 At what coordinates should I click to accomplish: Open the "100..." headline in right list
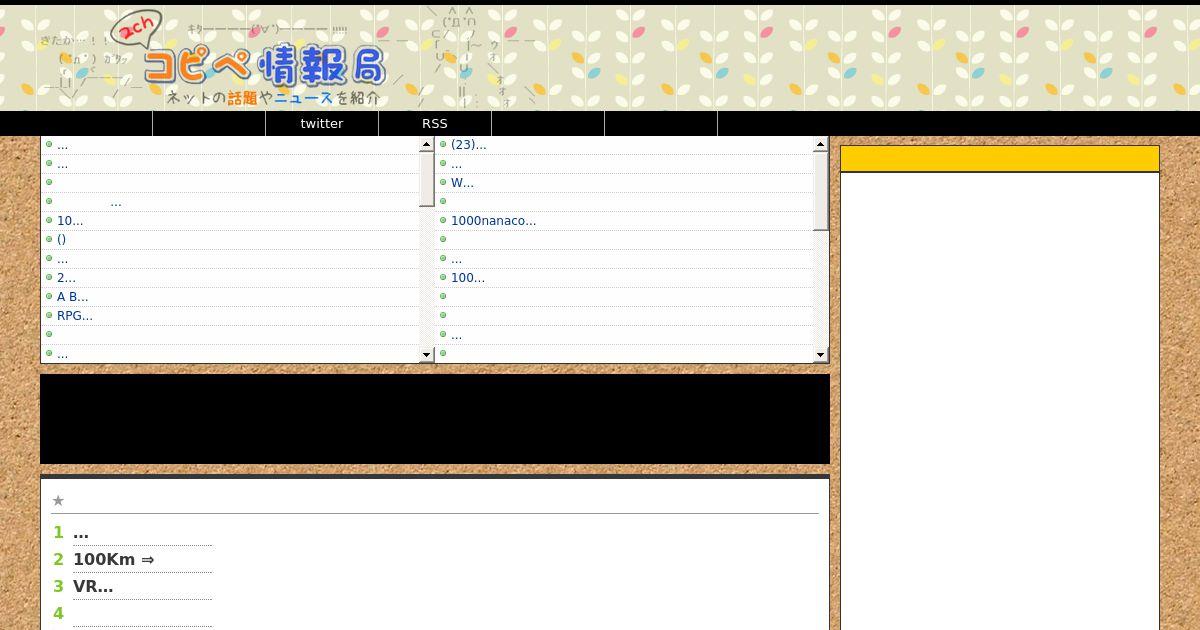click(x=468, y=278)
